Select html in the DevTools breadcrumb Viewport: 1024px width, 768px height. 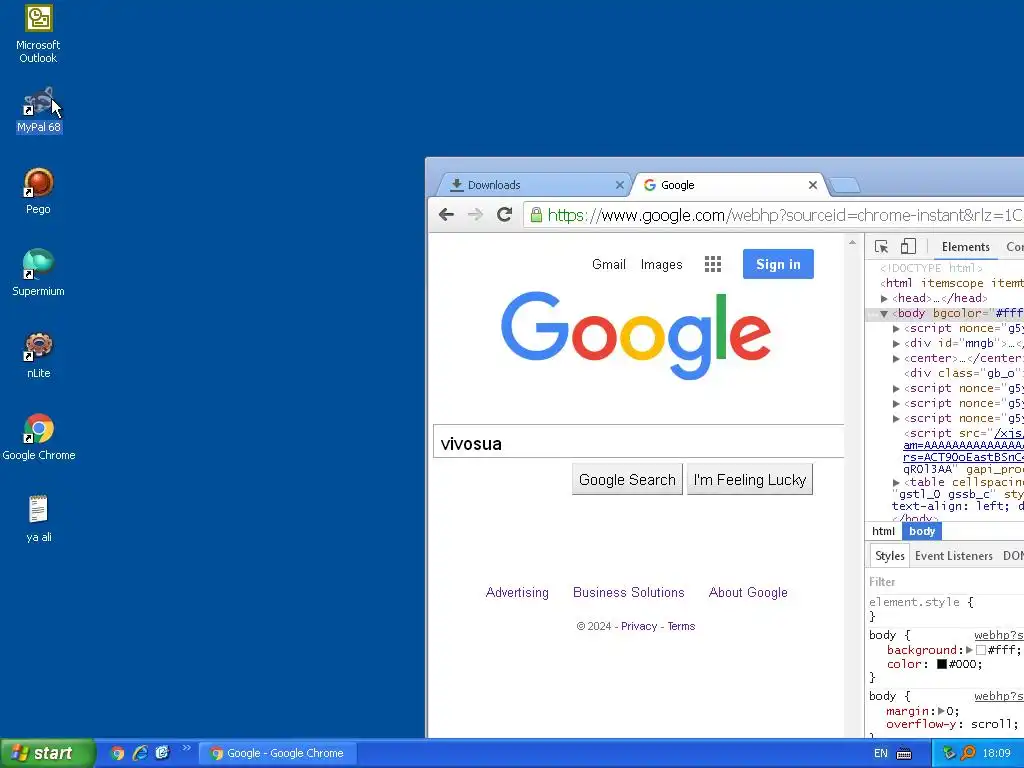point(883,532)
